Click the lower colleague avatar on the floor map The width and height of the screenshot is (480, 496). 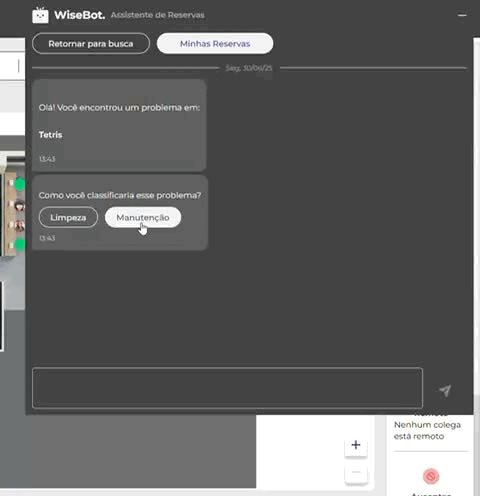coord(20,226)
